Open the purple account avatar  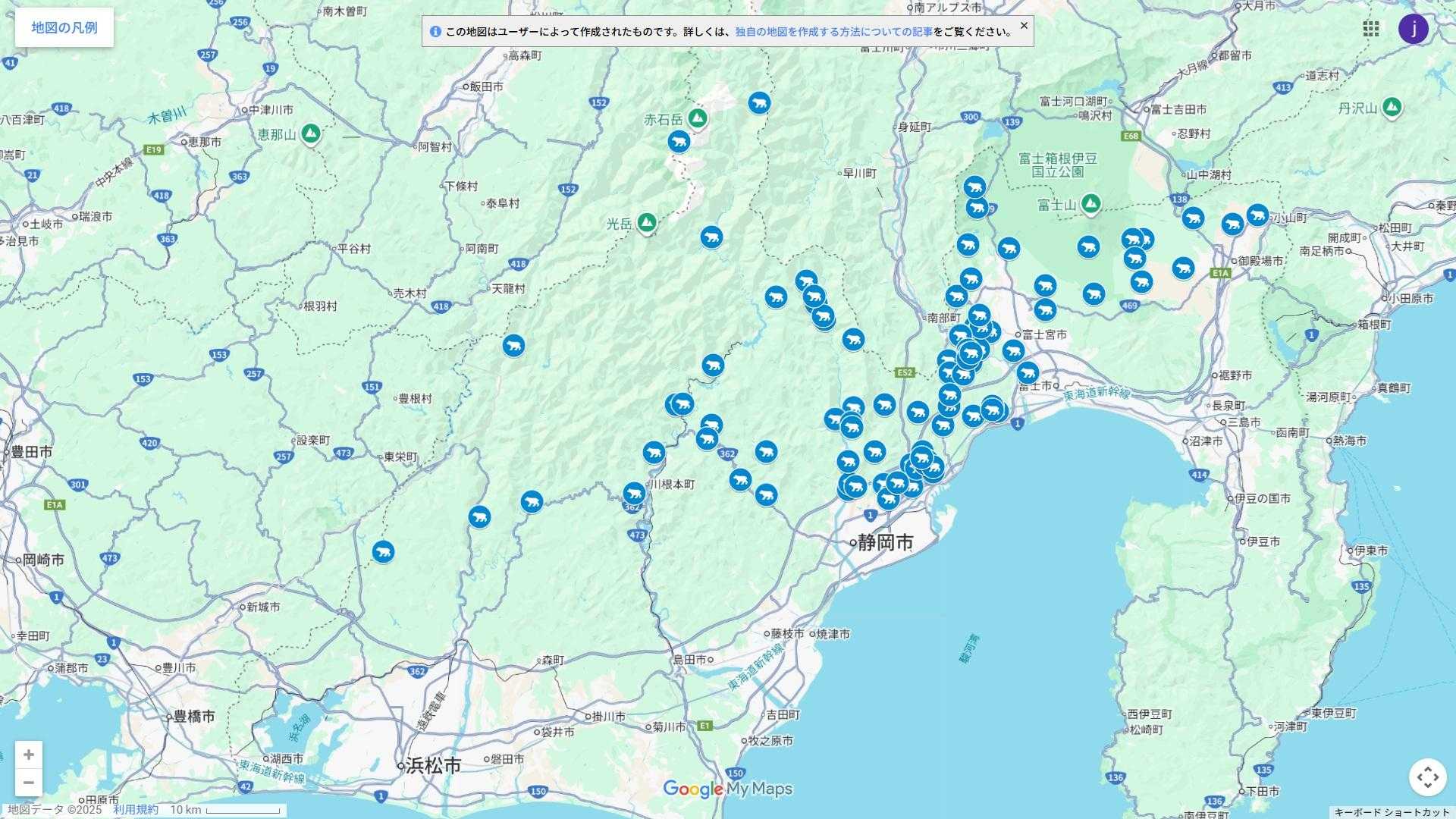pyautogui.click(x=1413, y=29)
